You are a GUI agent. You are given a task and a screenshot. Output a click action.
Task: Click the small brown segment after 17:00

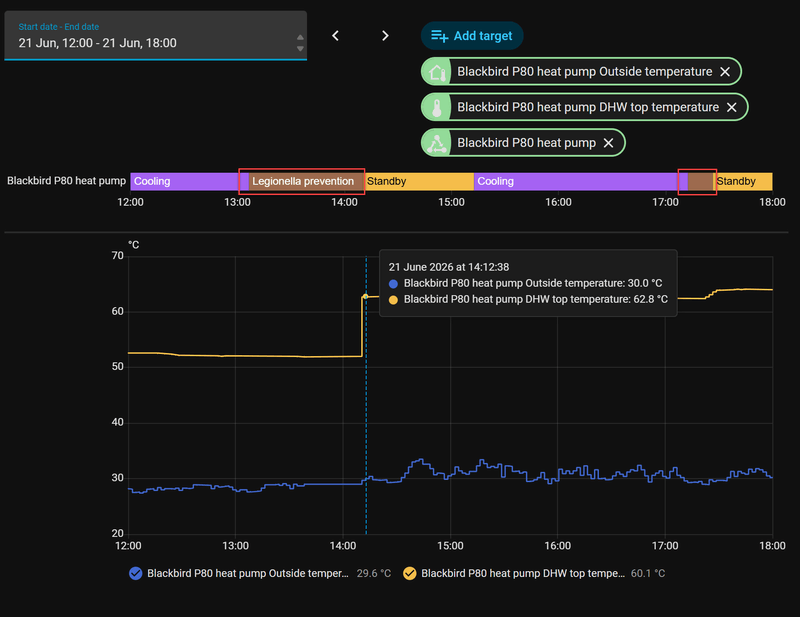click(700, 182)
